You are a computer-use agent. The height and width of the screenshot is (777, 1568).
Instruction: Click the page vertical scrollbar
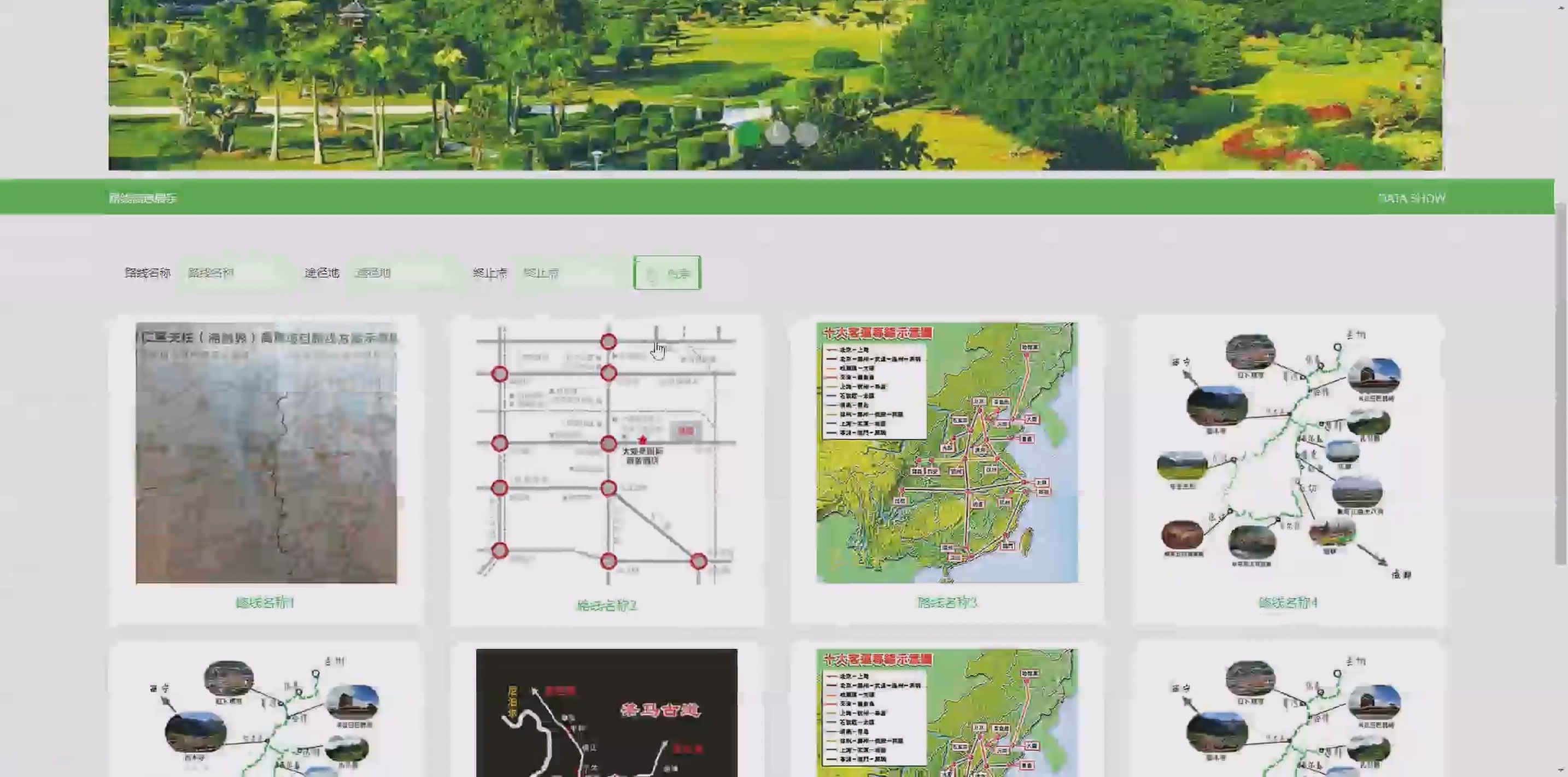click(1561, 384)
